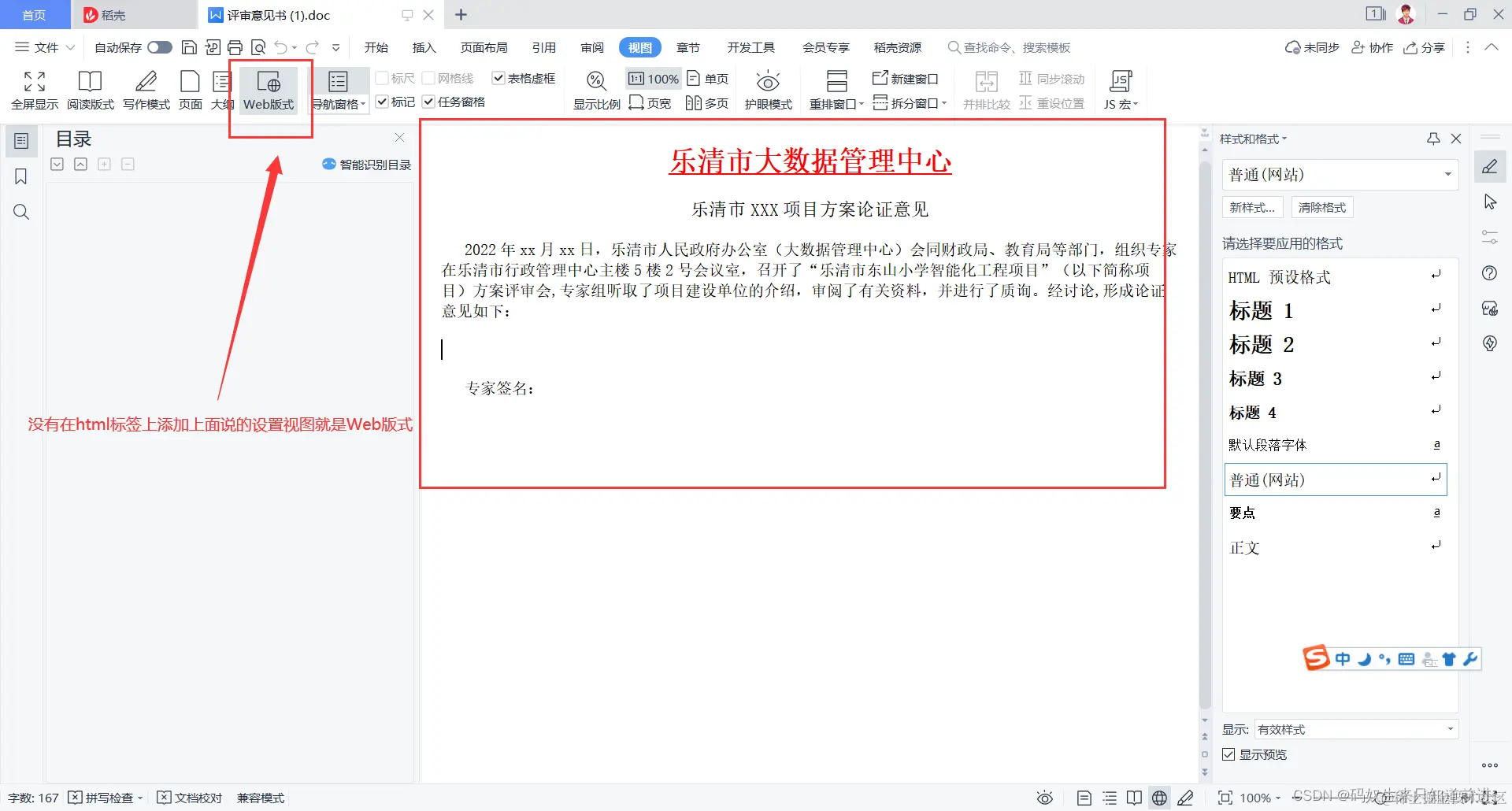Enable the 网格线 gridlines checkbox

[x=428, y=78]
